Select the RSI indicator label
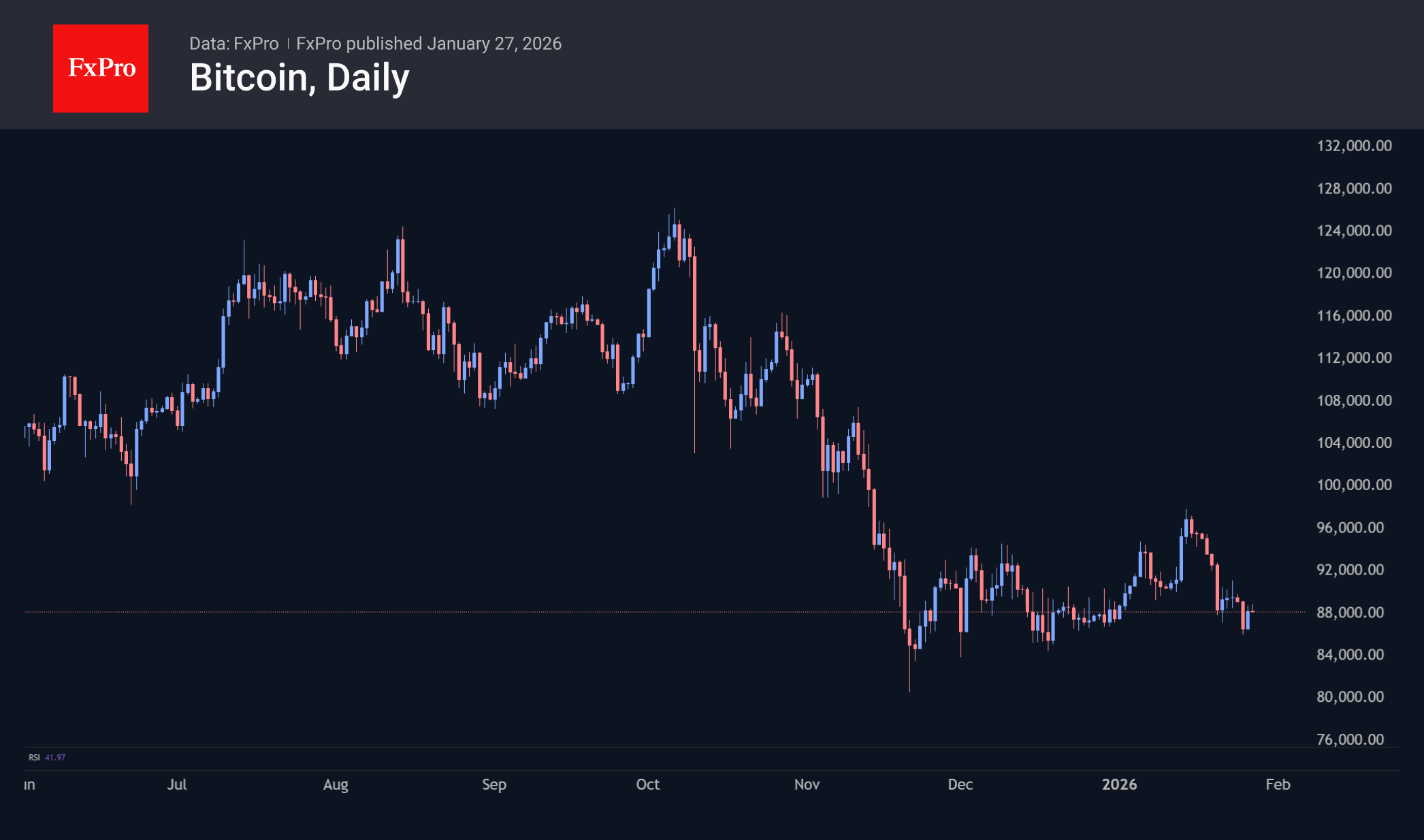 point(34,757)
